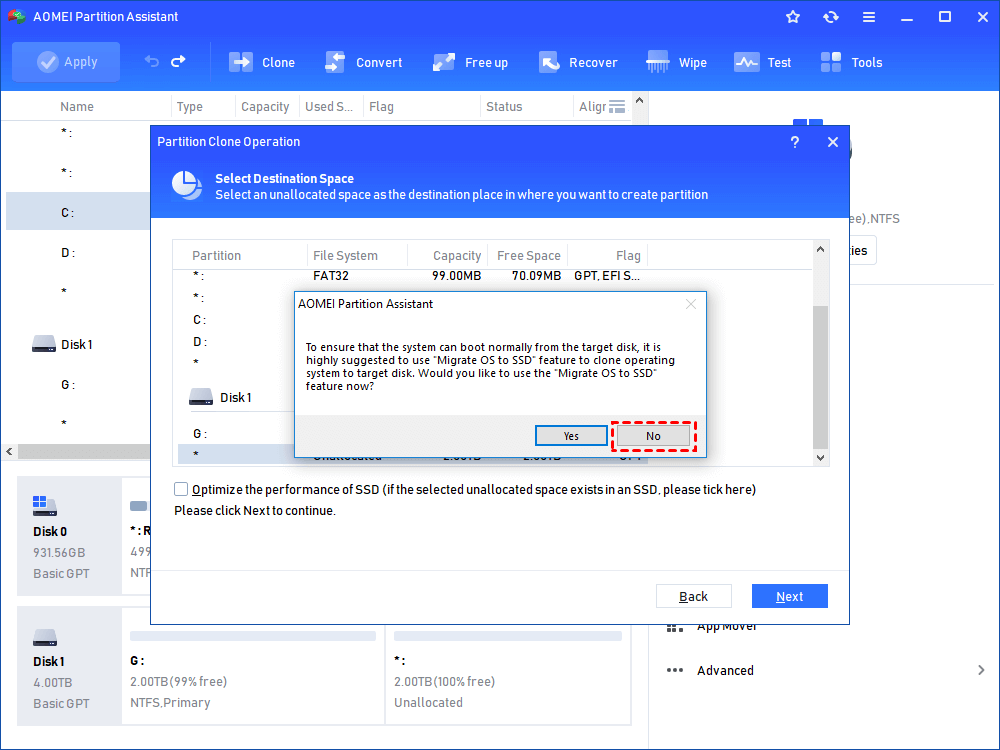Click the Disk 1 icon in disk map
1000x750 pixels.
click(x=45, y=637)
